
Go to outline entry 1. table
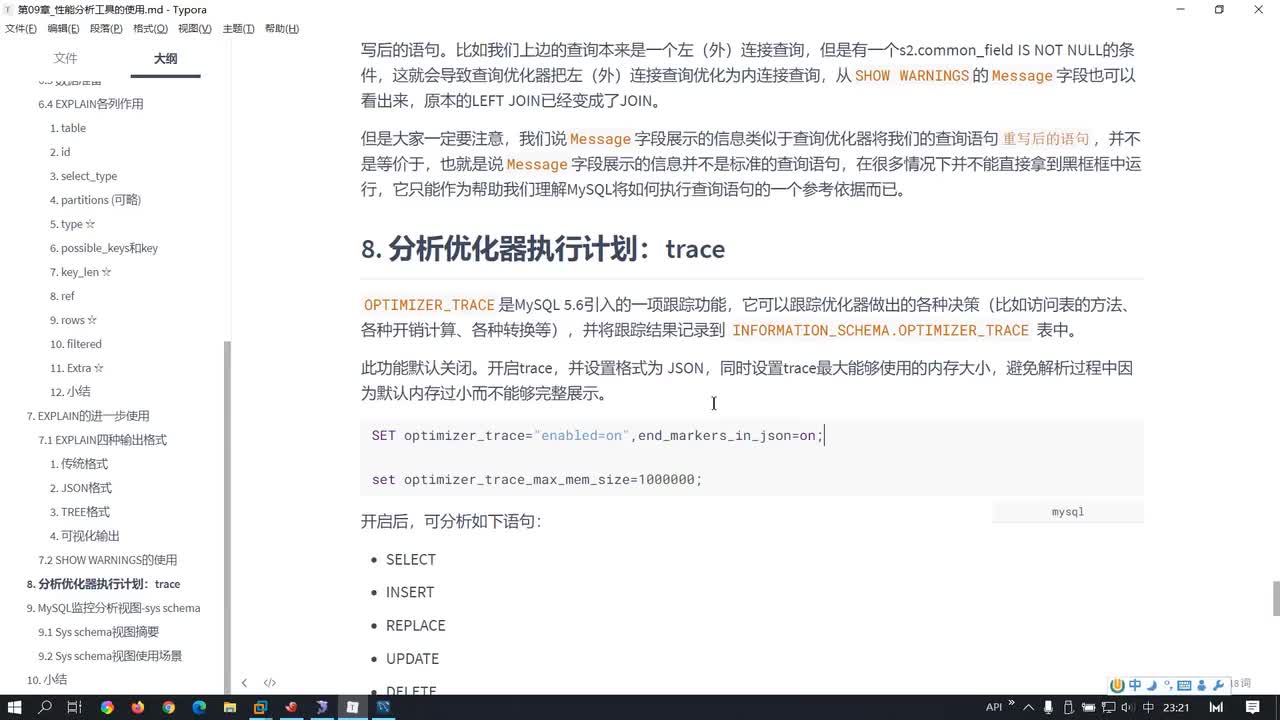pyautogui.click(x=68, y=128)
